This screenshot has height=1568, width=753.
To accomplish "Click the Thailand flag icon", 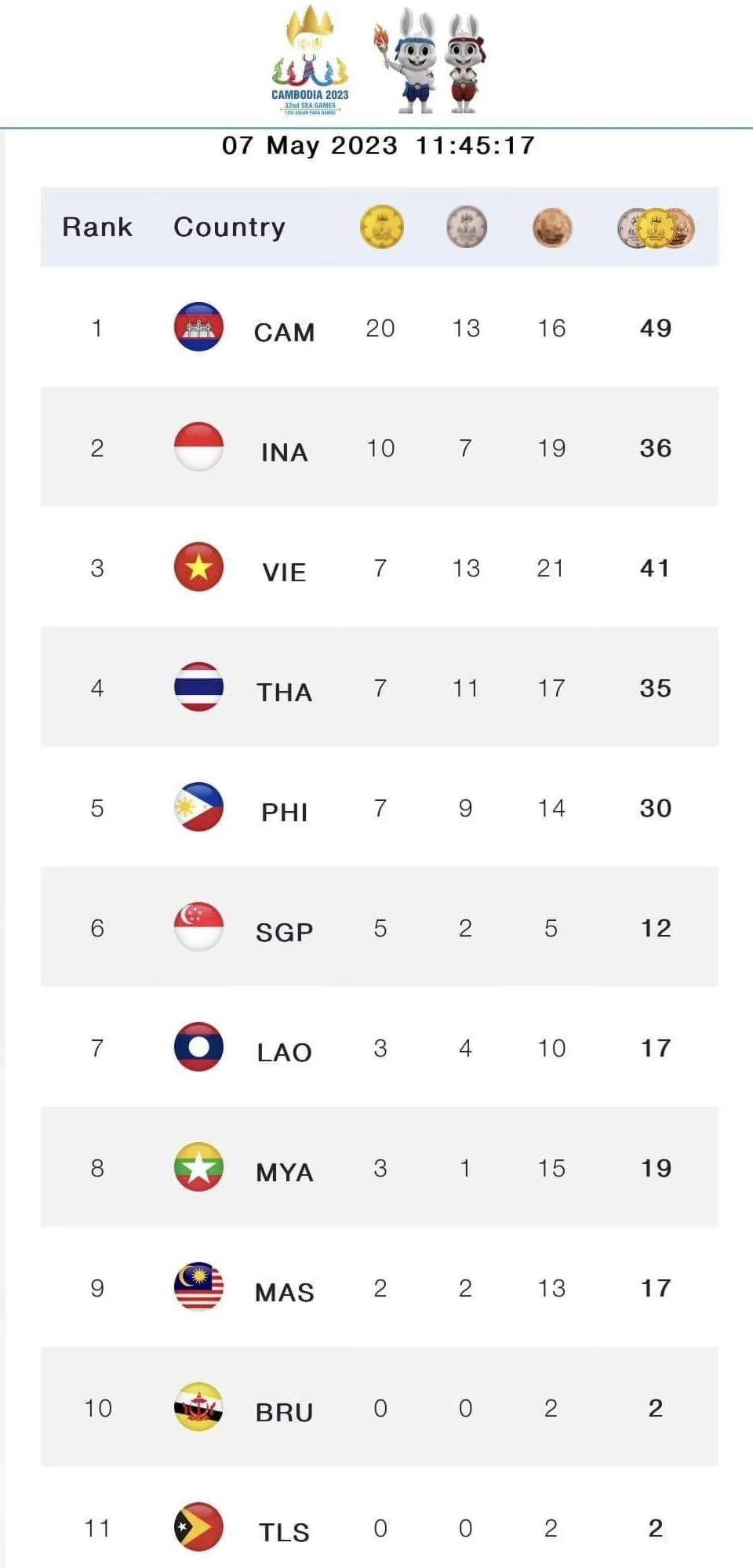I will (x=198, y=686).
